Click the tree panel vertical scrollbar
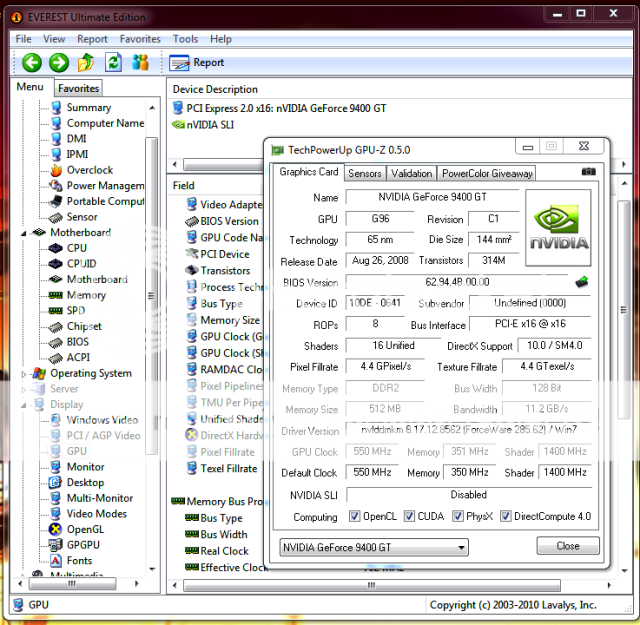Image resolution: width=640 pixels, height=625 pixels. pos(151,296)
